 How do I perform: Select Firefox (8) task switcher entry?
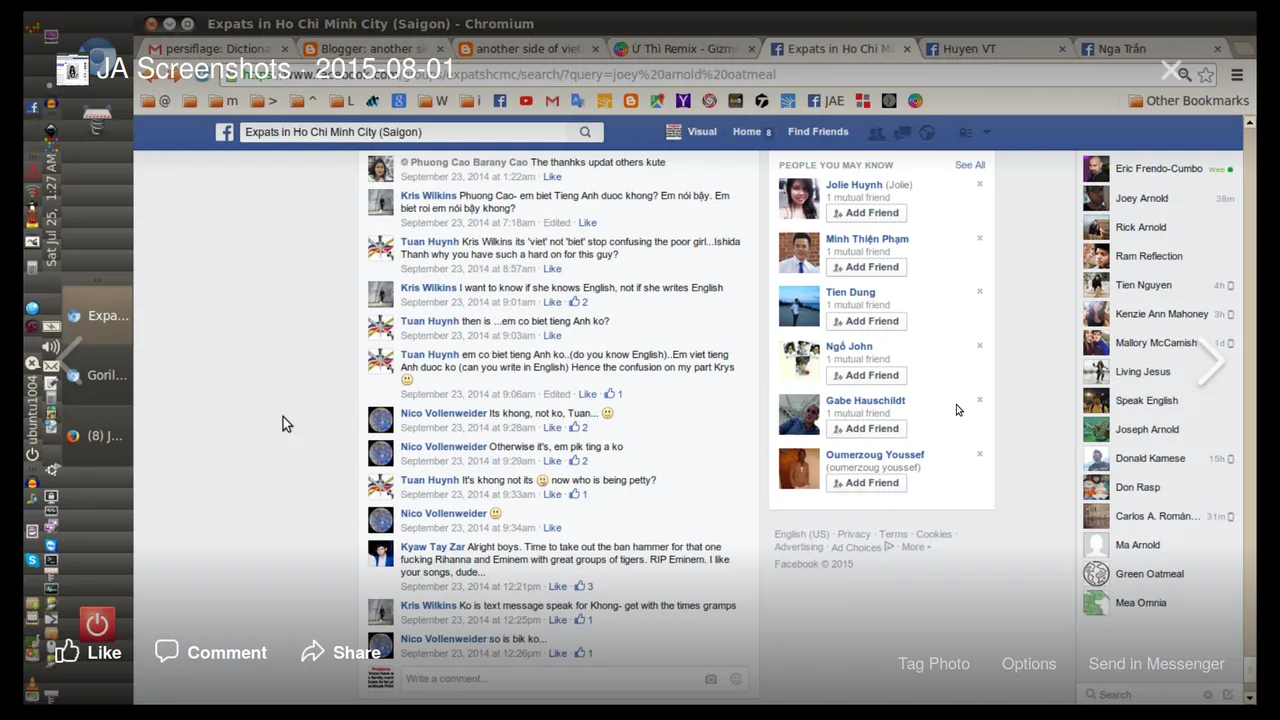[x=97, y=436]
